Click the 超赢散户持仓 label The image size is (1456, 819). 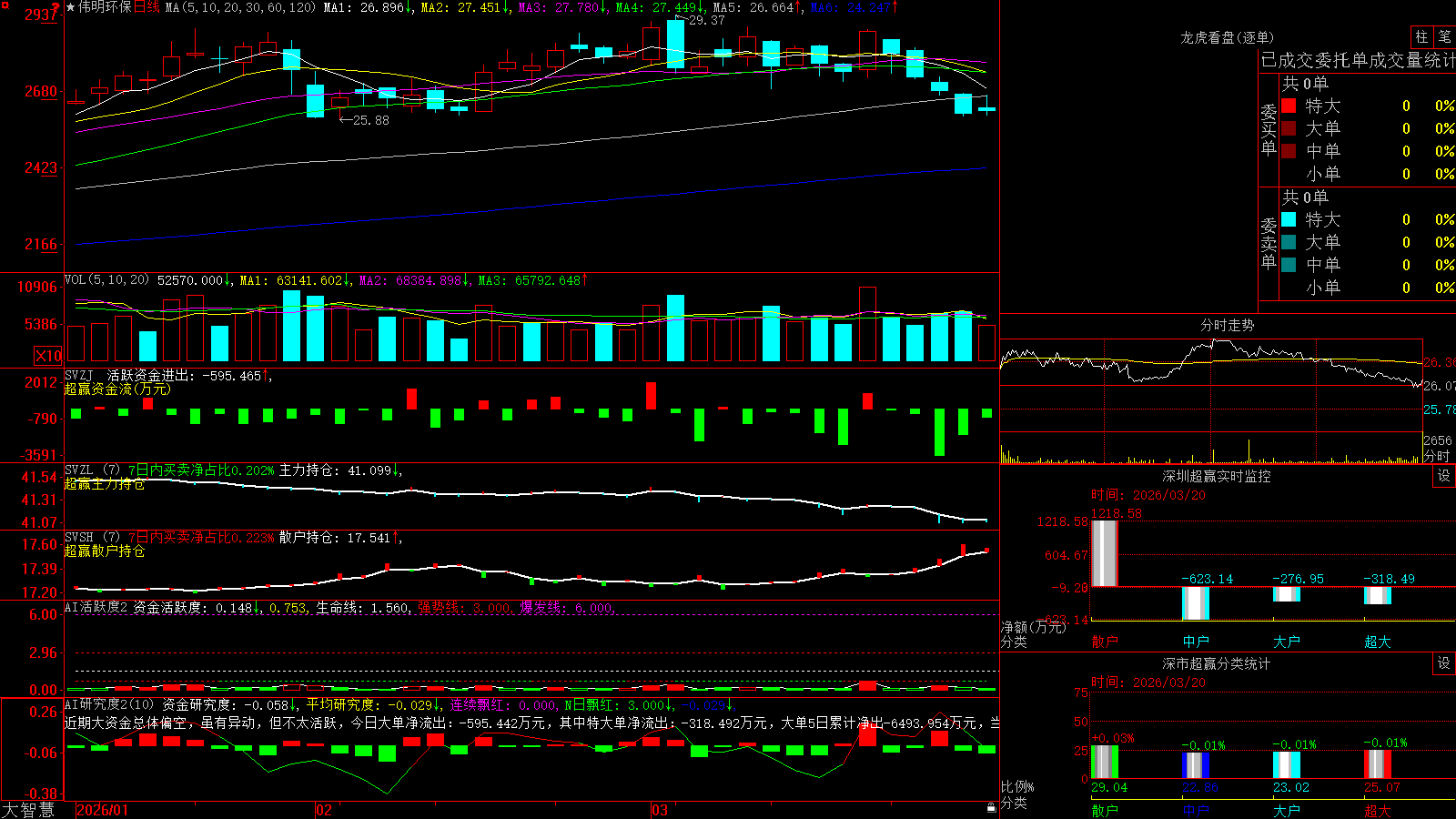pos(105,551)
